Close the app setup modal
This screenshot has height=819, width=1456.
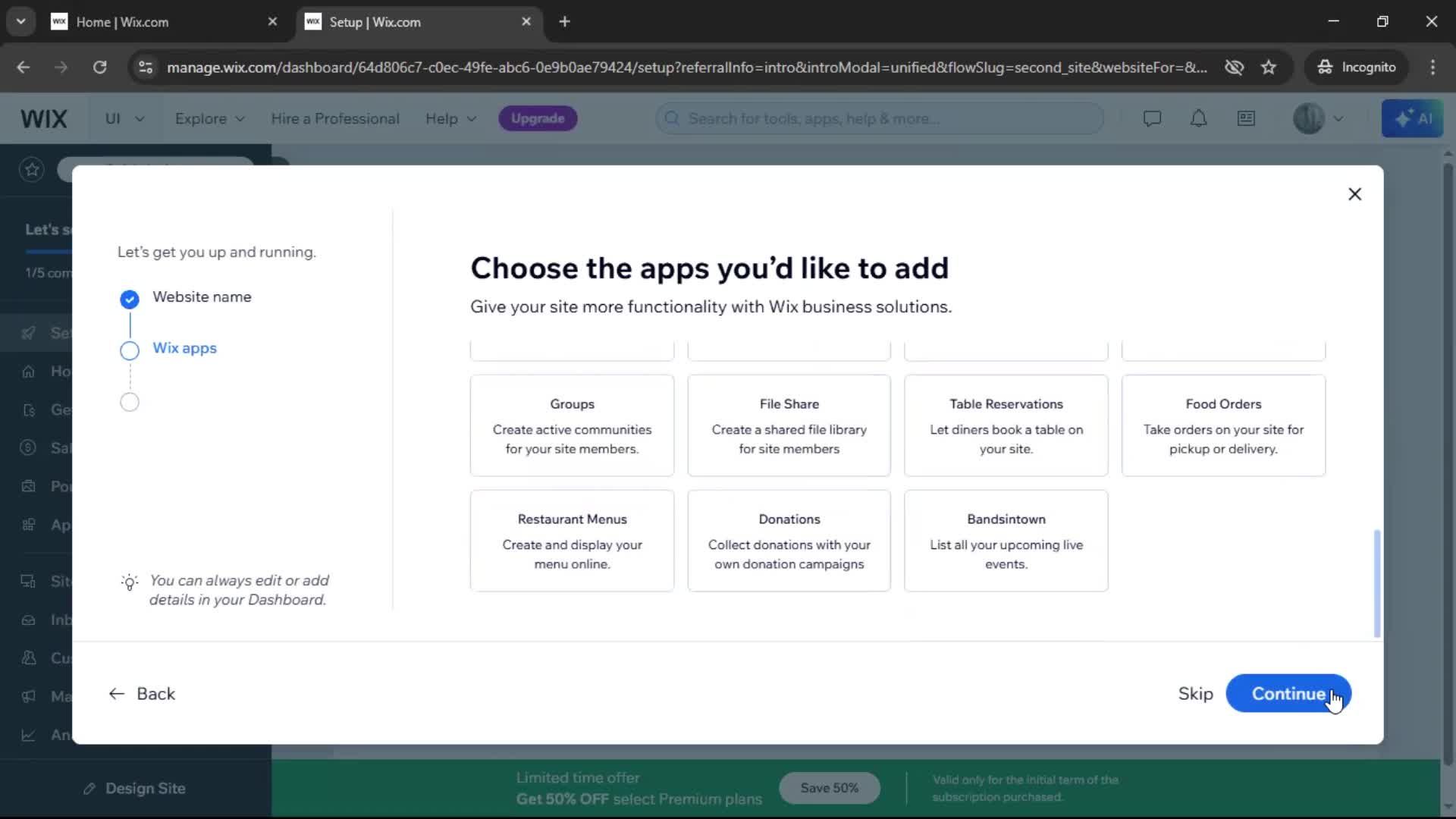1354,194
